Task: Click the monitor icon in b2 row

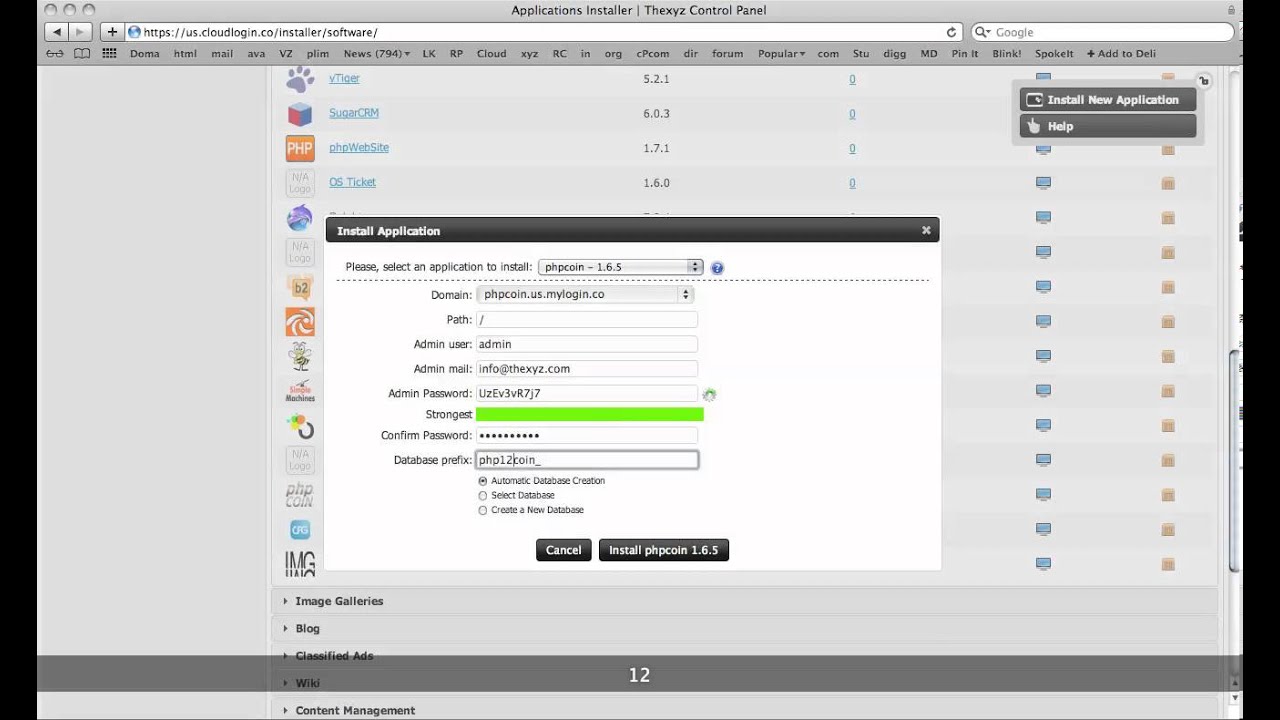Action: tap(1043, 287)
